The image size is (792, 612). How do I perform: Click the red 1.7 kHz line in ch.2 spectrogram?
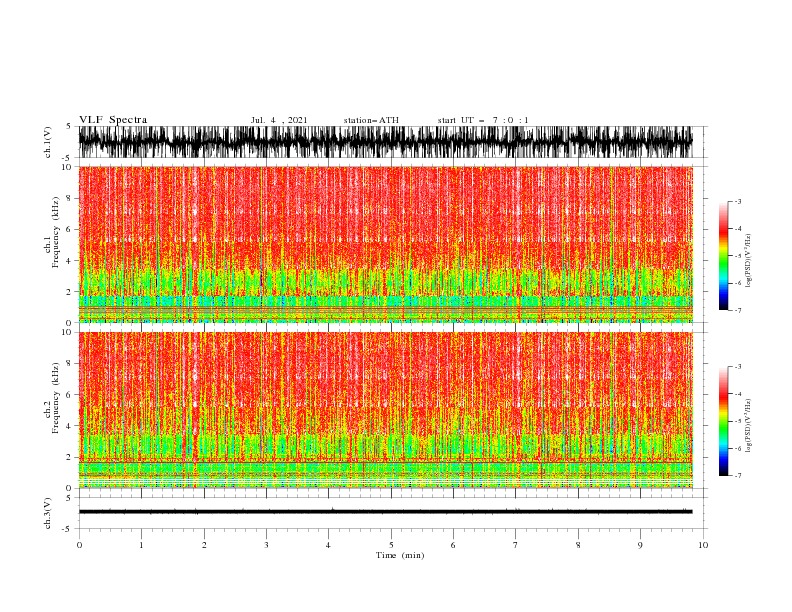(385, 462)
